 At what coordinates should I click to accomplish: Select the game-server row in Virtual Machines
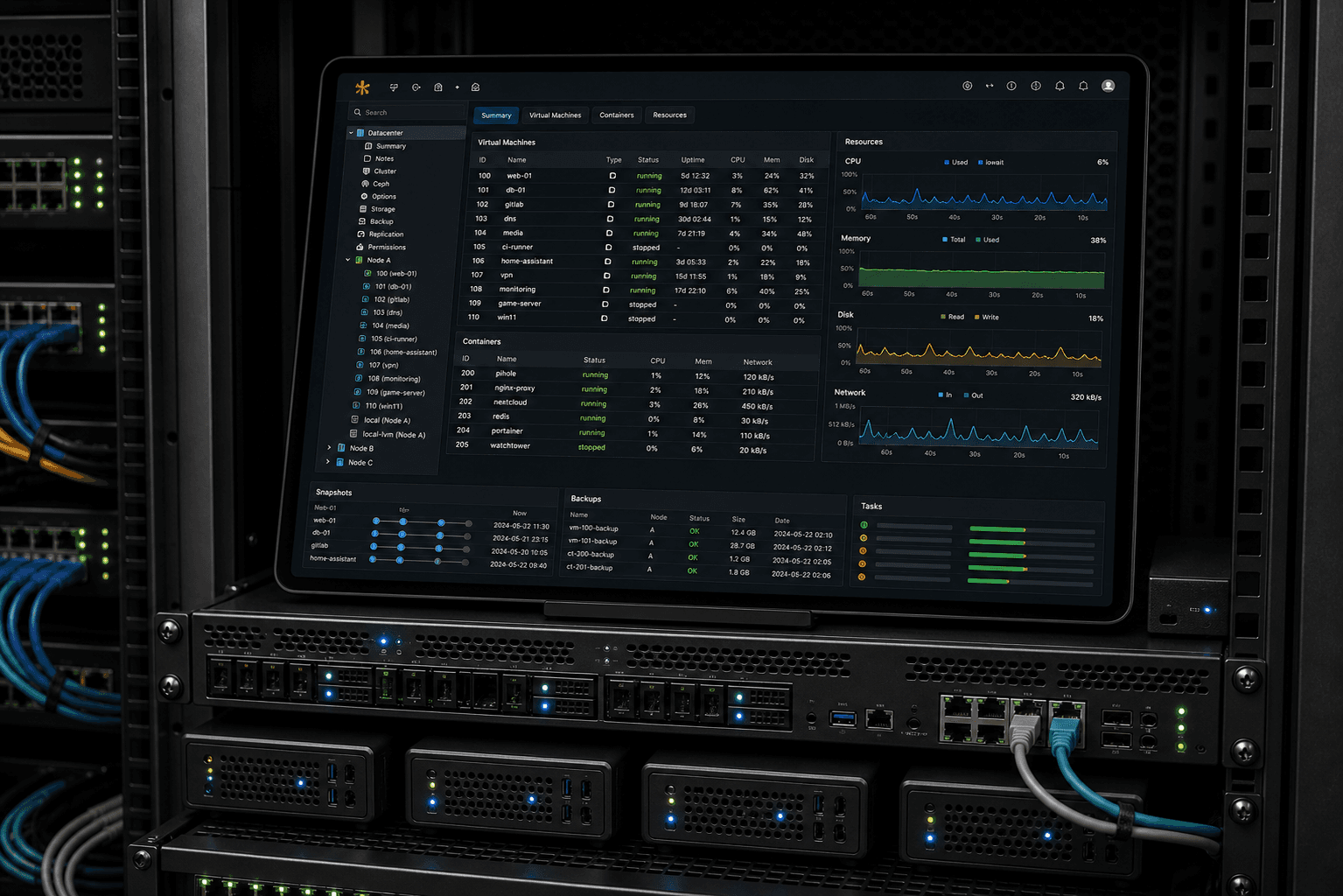642,304
